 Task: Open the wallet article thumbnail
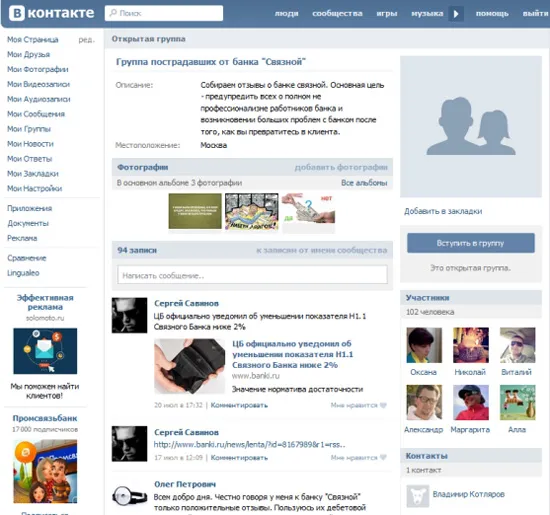tap(189, 366)
